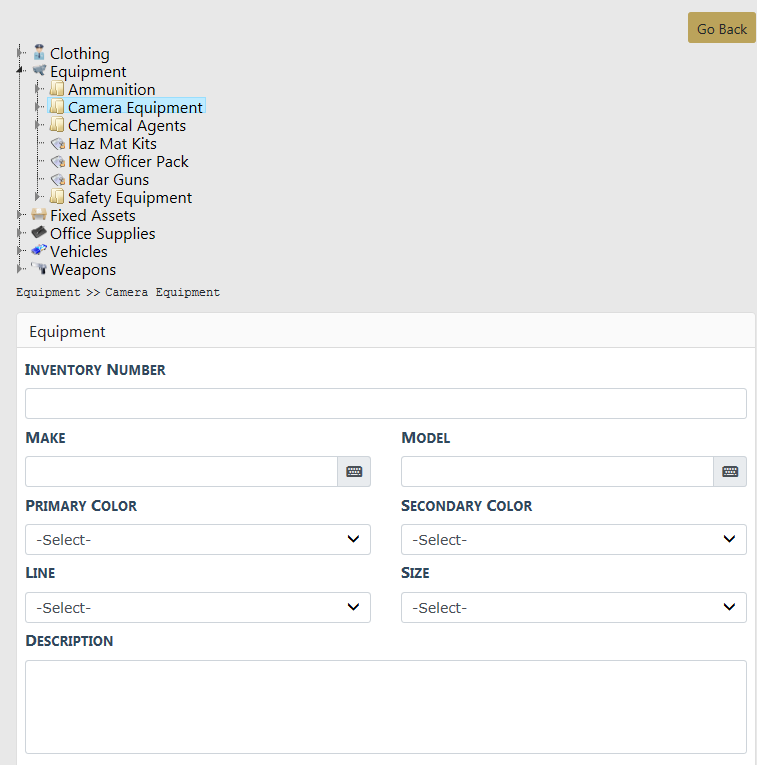Click the Haz Mat Kits tag icon
Viewport: 757px width, 765px height.
[57, 143]
